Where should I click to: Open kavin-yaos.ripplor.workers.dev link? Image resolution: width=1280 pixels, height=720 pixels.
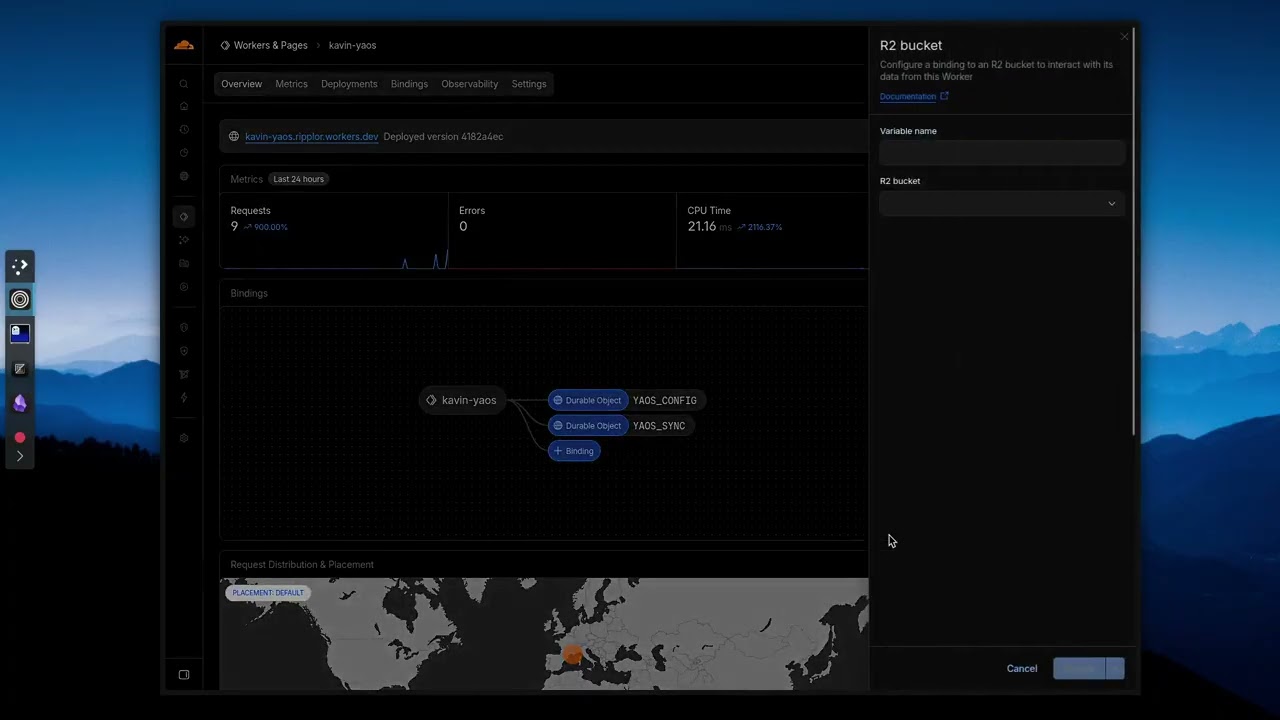311,136
